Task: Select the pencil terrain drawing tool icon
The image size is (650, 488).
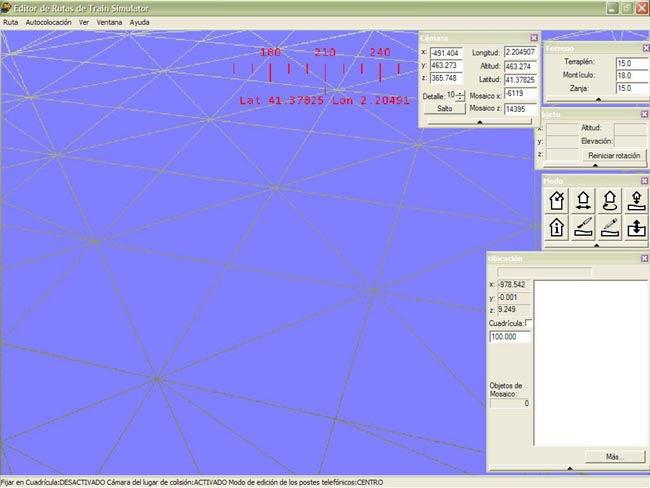Action: (608, 228)
